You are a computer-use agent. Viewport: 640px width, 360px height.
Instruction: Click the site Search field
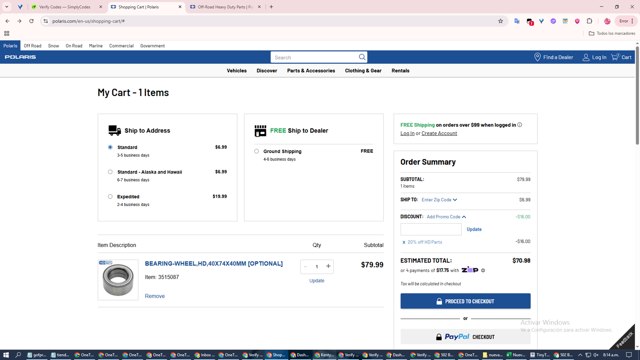point(314,57)
